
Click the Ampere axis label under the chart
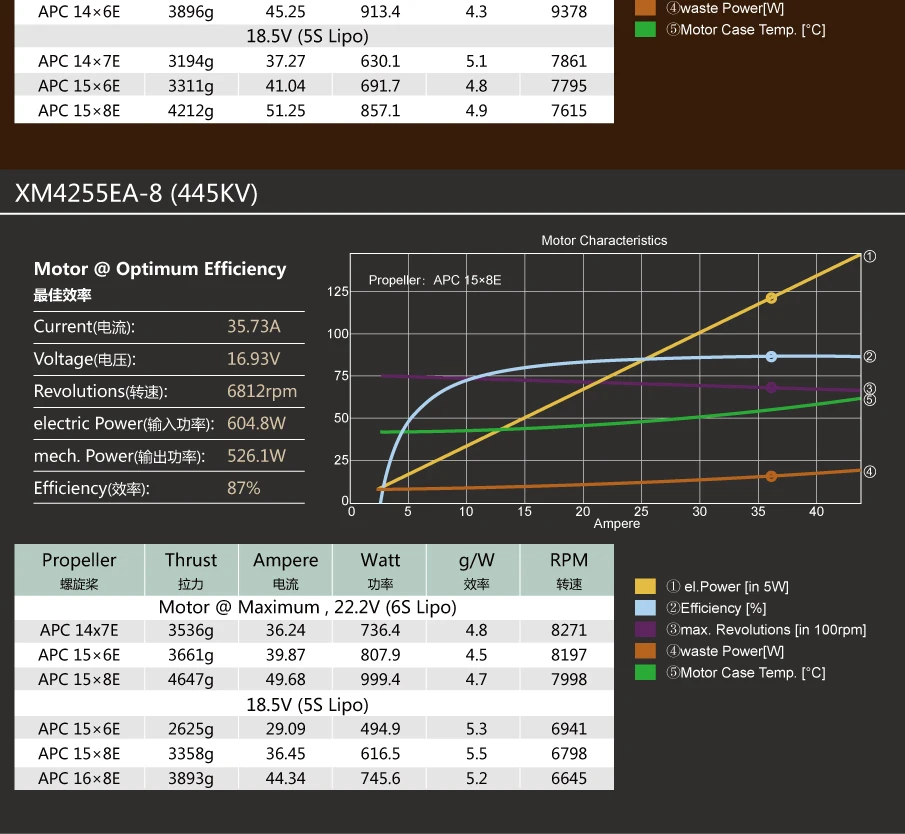click(616, 523)
